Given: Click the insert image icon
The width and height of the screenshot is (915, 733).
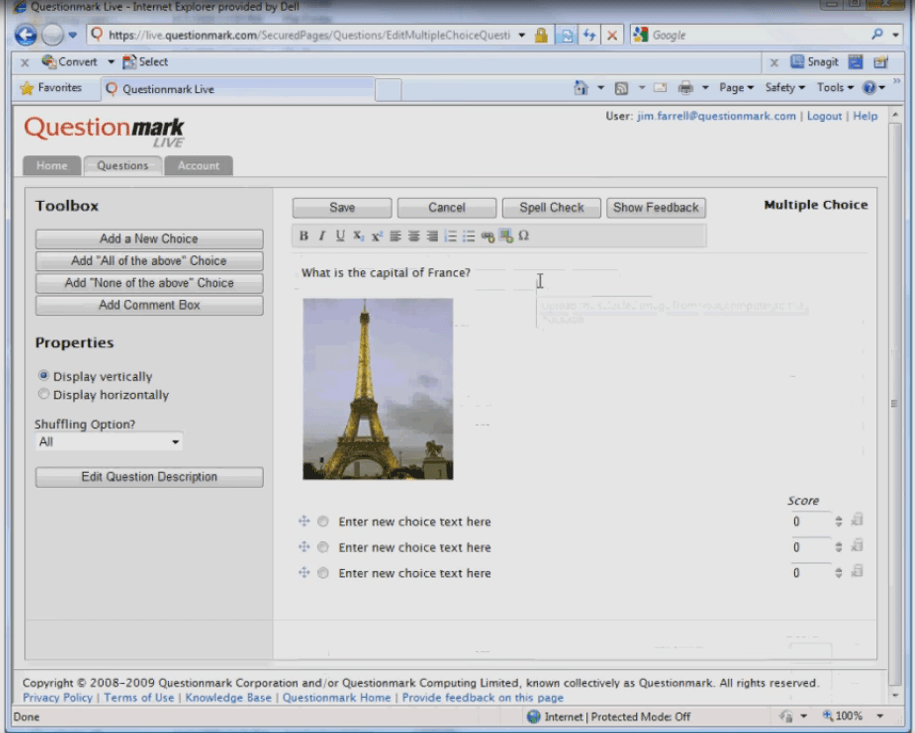Looking at the screenshot, I should [506, 236].
